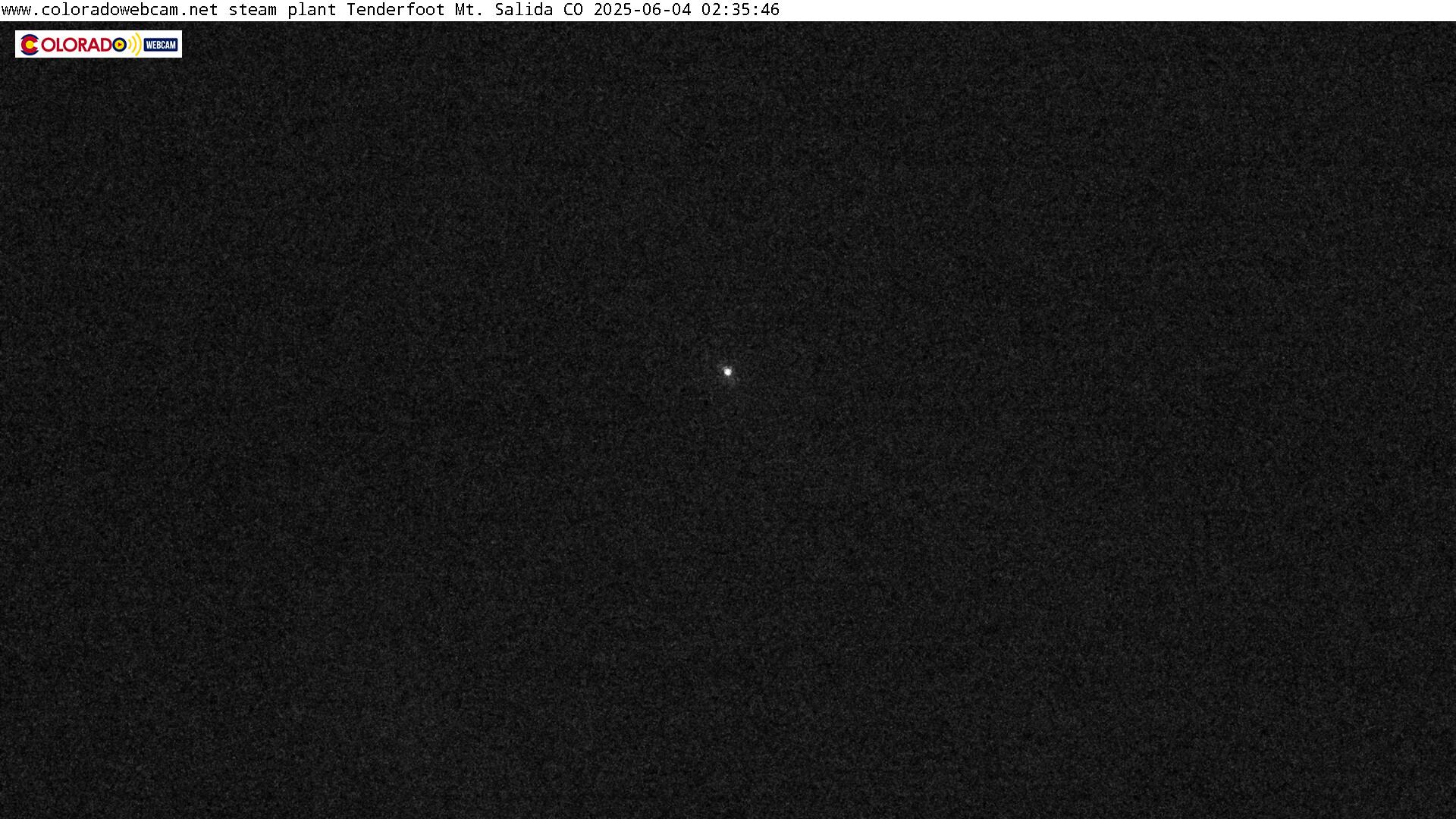Click the 'steam plant' caption text

point(283,10)
